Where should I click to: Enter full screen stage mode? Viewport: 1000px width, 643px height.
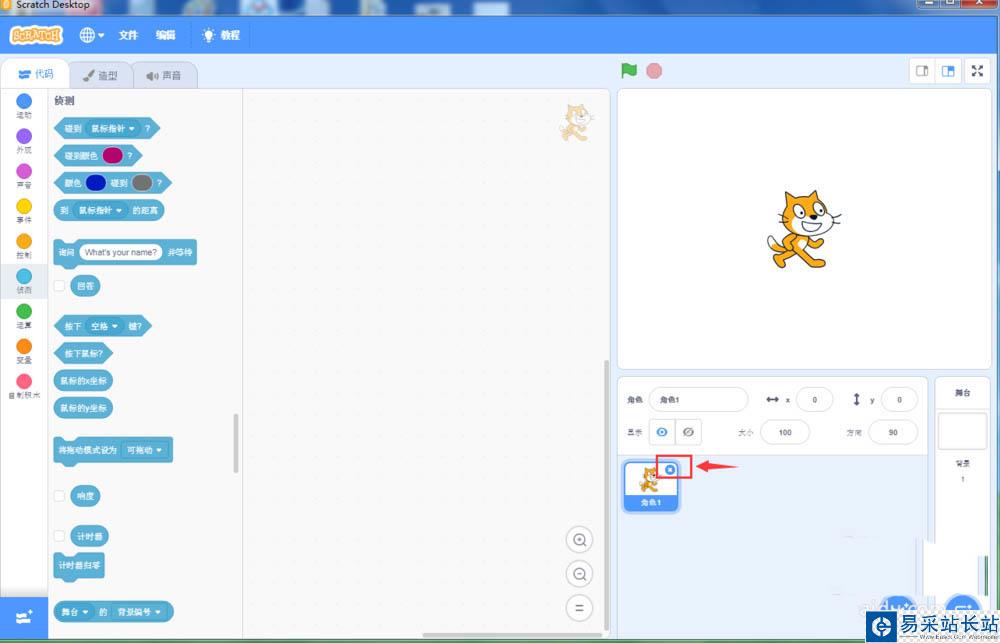pyautogui.click(x=977, y=71)
